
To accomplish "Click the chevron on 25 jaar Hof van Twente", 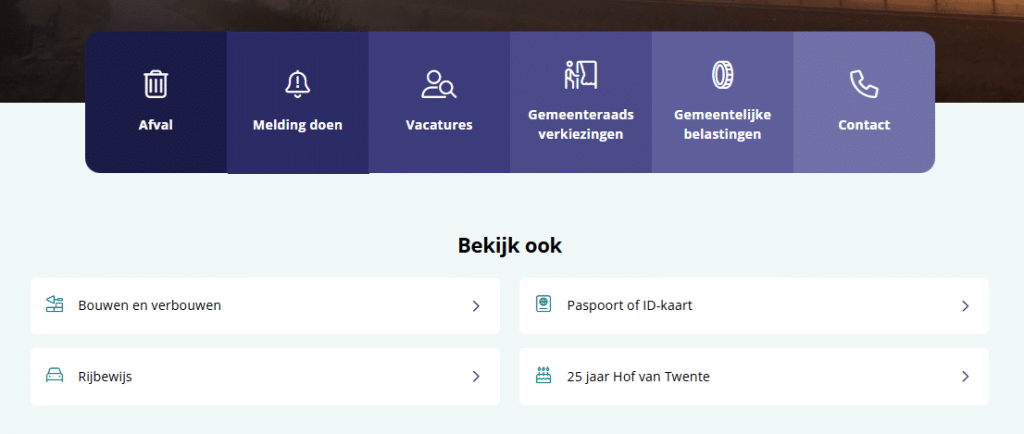I will click(965, 377).
